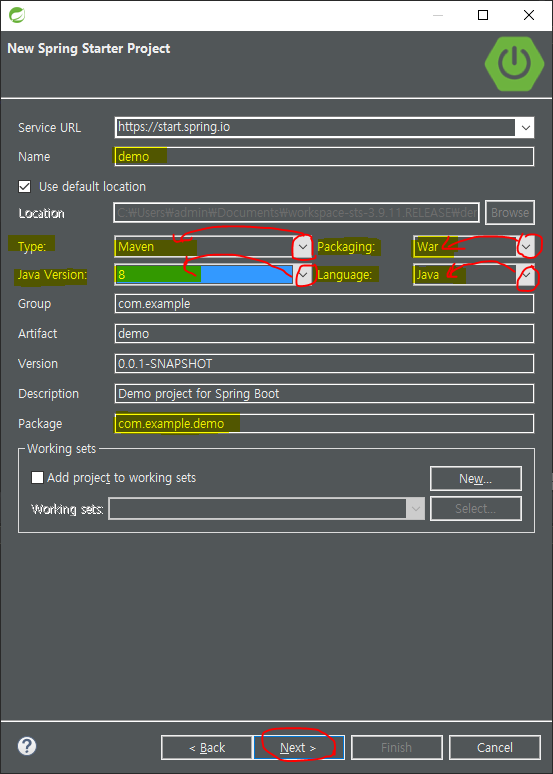Click the grayed-out Finish button

coord(396,747)
